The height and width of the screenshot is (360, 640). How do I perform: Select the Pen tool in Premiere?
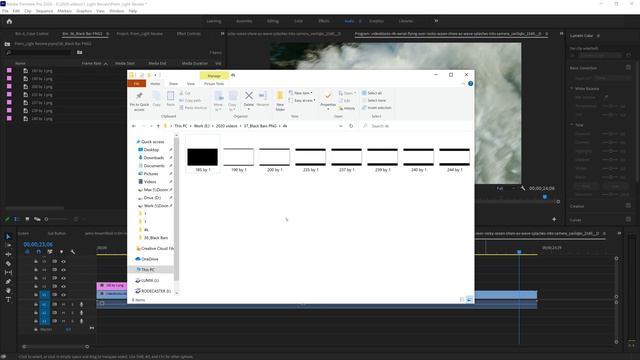coord(8,282)
